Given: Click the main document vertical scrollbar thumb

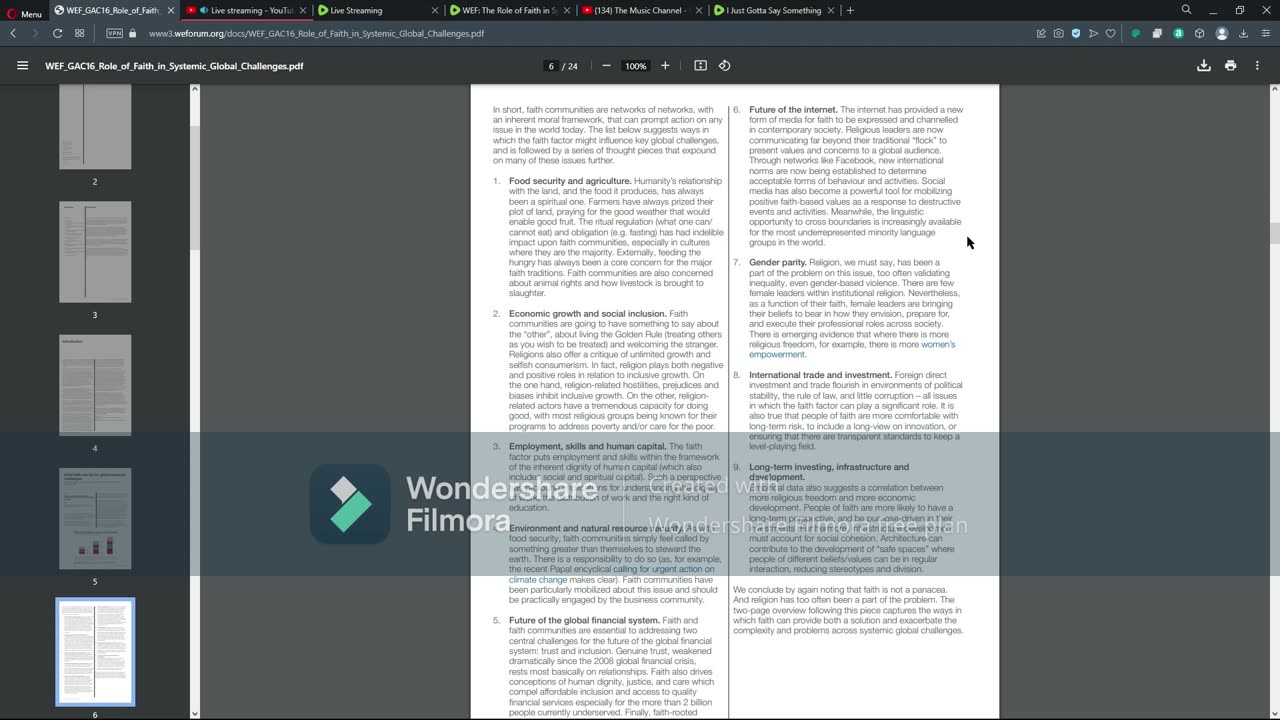Looking at the screenshot, I should (1274, 233).
